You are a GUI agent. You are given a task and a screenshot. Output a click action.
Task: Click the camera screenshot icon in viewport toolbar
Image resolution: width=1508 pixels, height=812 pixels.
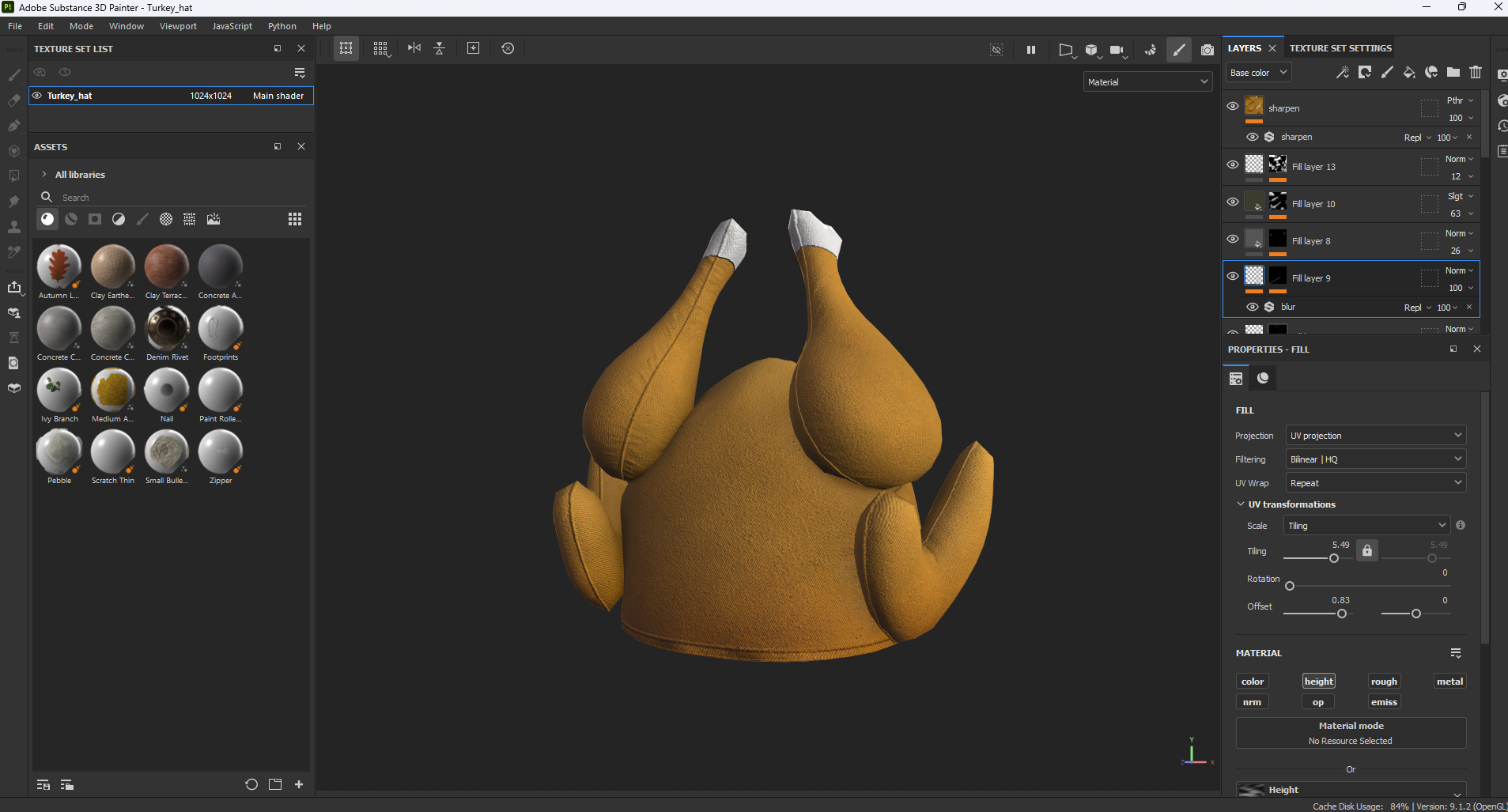1207,50
